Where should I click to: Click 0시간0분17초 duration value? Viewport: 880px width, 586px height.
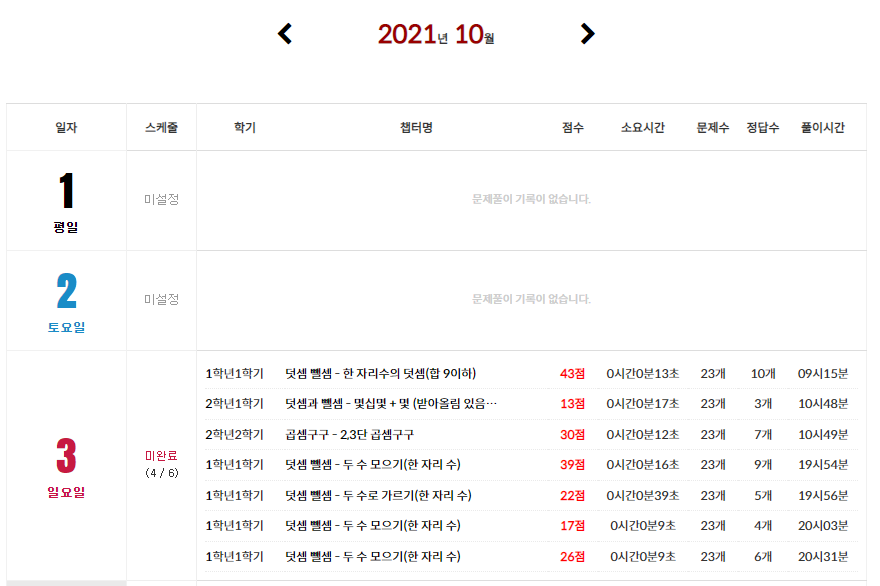pyautogui.click(x=643, y=404)
